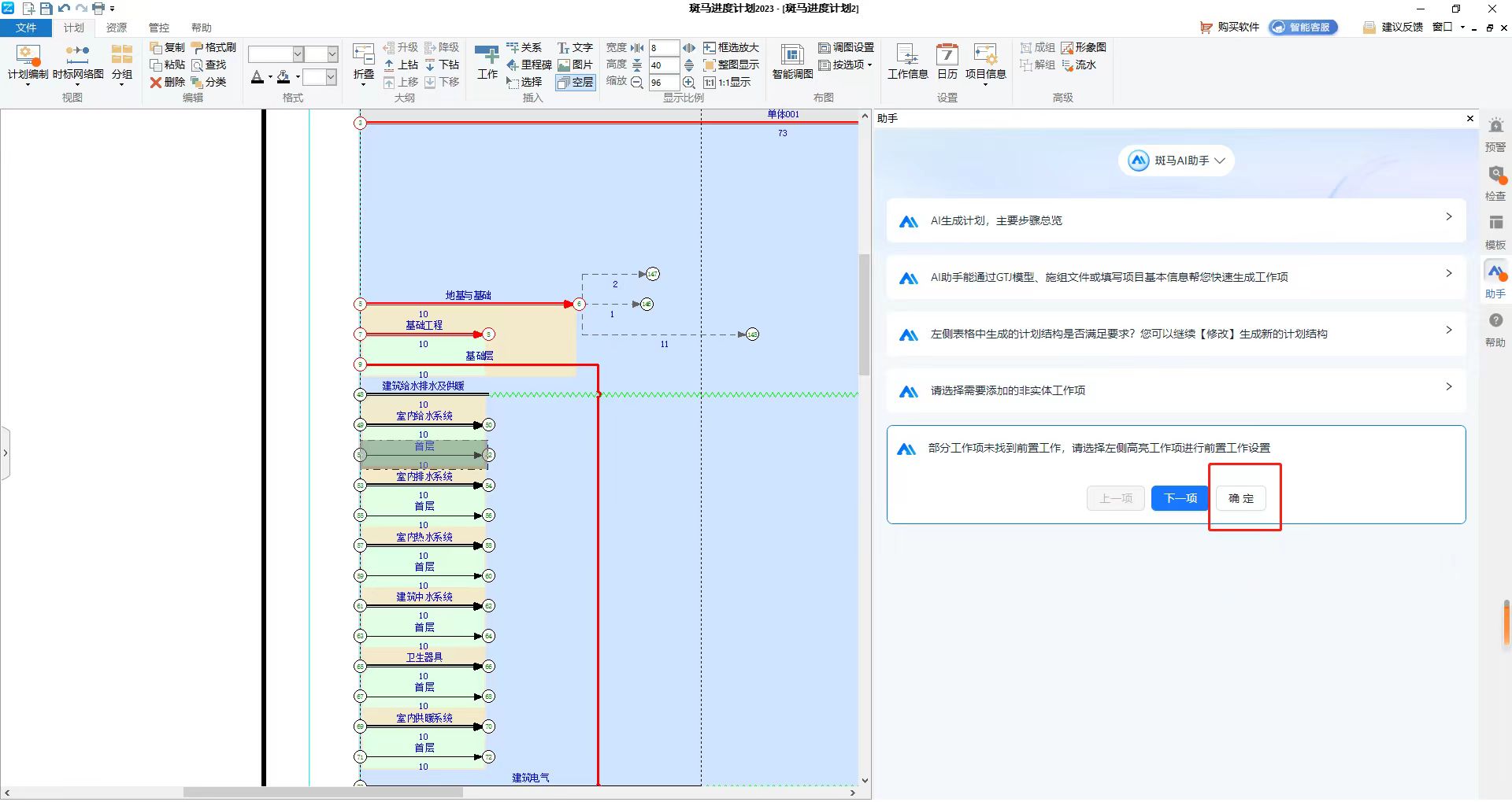Switch to the 管控 ribbon tab
1512x802 pixels.
click(159, 28)
